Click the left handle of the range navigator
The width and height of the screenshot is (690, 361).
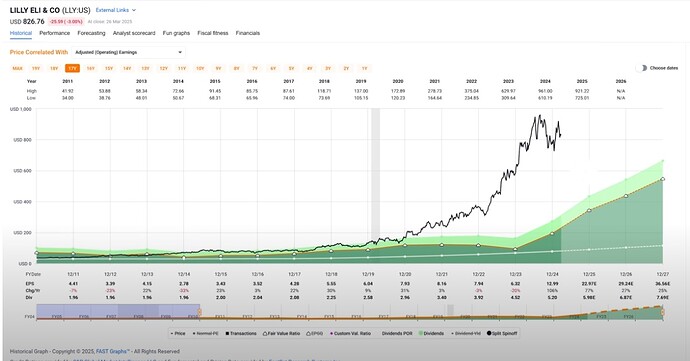(x=199, y=312)
